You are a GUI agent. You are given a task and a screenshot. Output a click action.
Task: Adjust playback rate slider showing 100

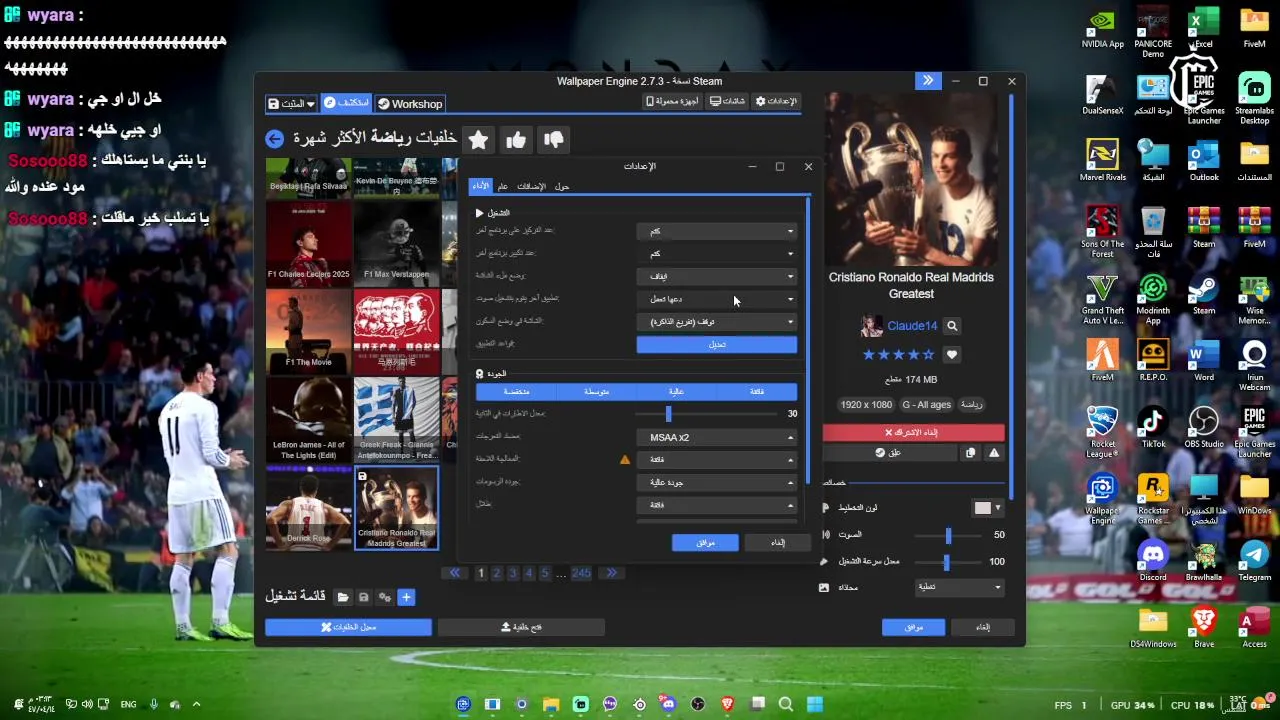[947, 562]
